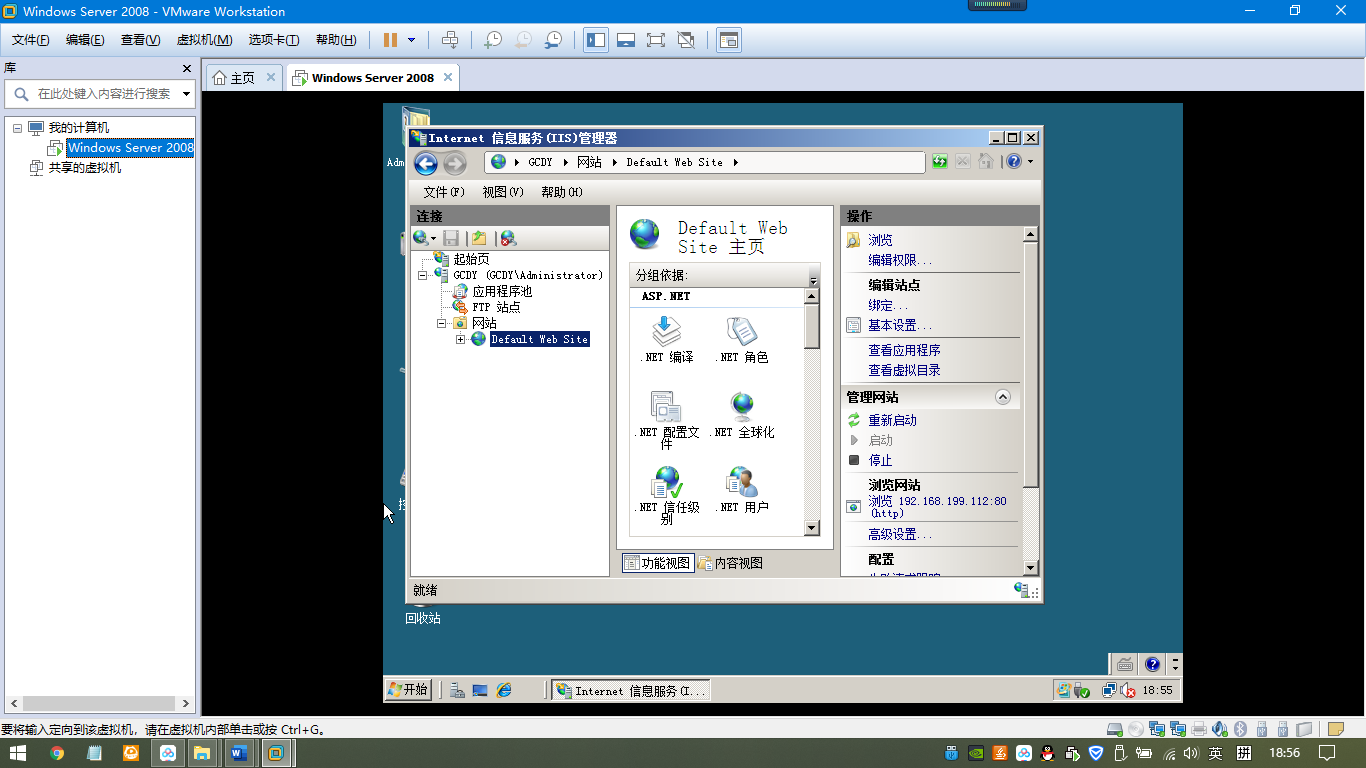Click the GCDY breadcrumb in IIS address bar
This screenshot has width=1366, height=768.
pos(540,162)
